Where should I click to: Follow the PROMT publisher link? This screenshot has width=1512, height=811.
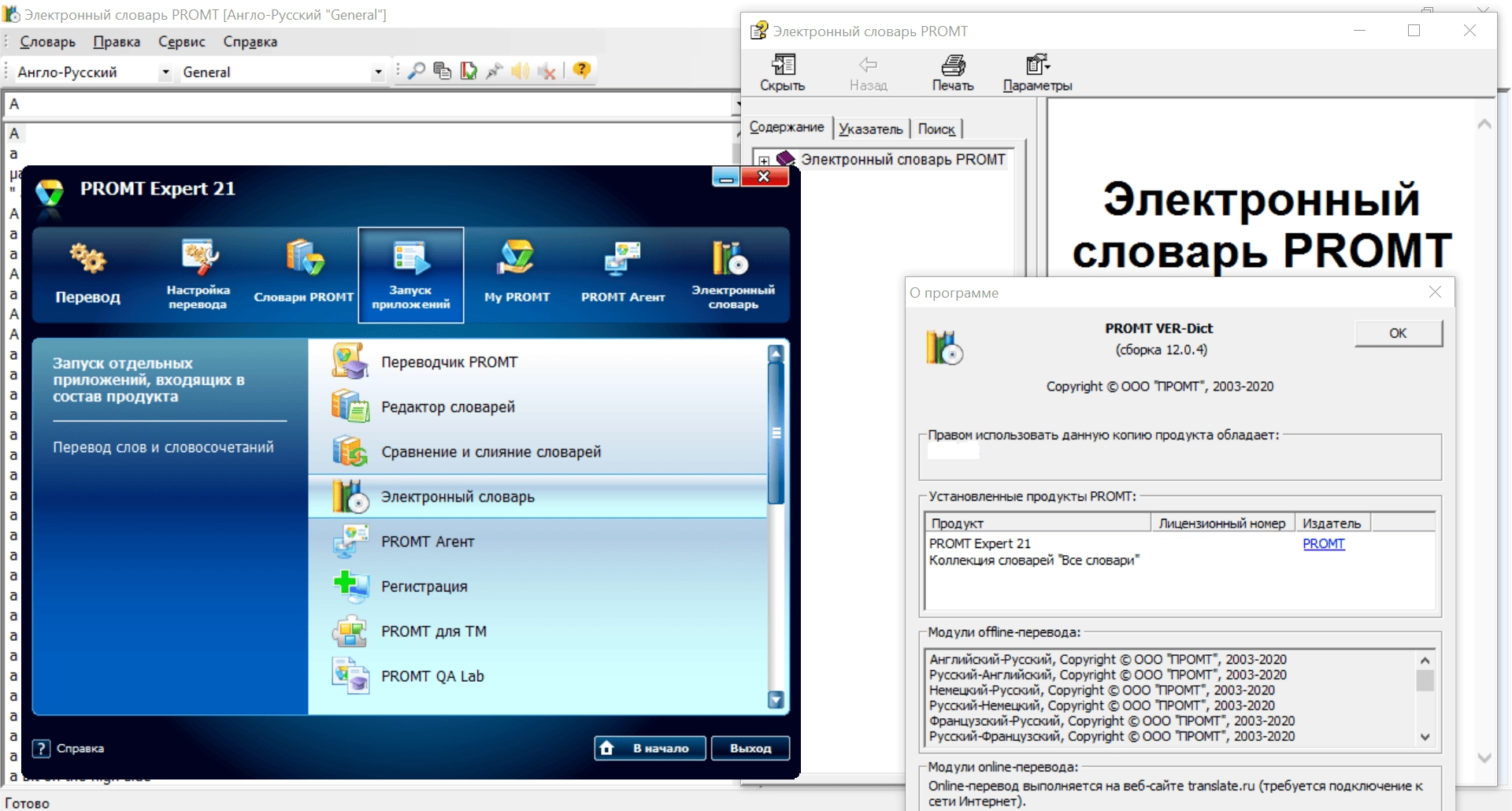[x=1323, y=543]
